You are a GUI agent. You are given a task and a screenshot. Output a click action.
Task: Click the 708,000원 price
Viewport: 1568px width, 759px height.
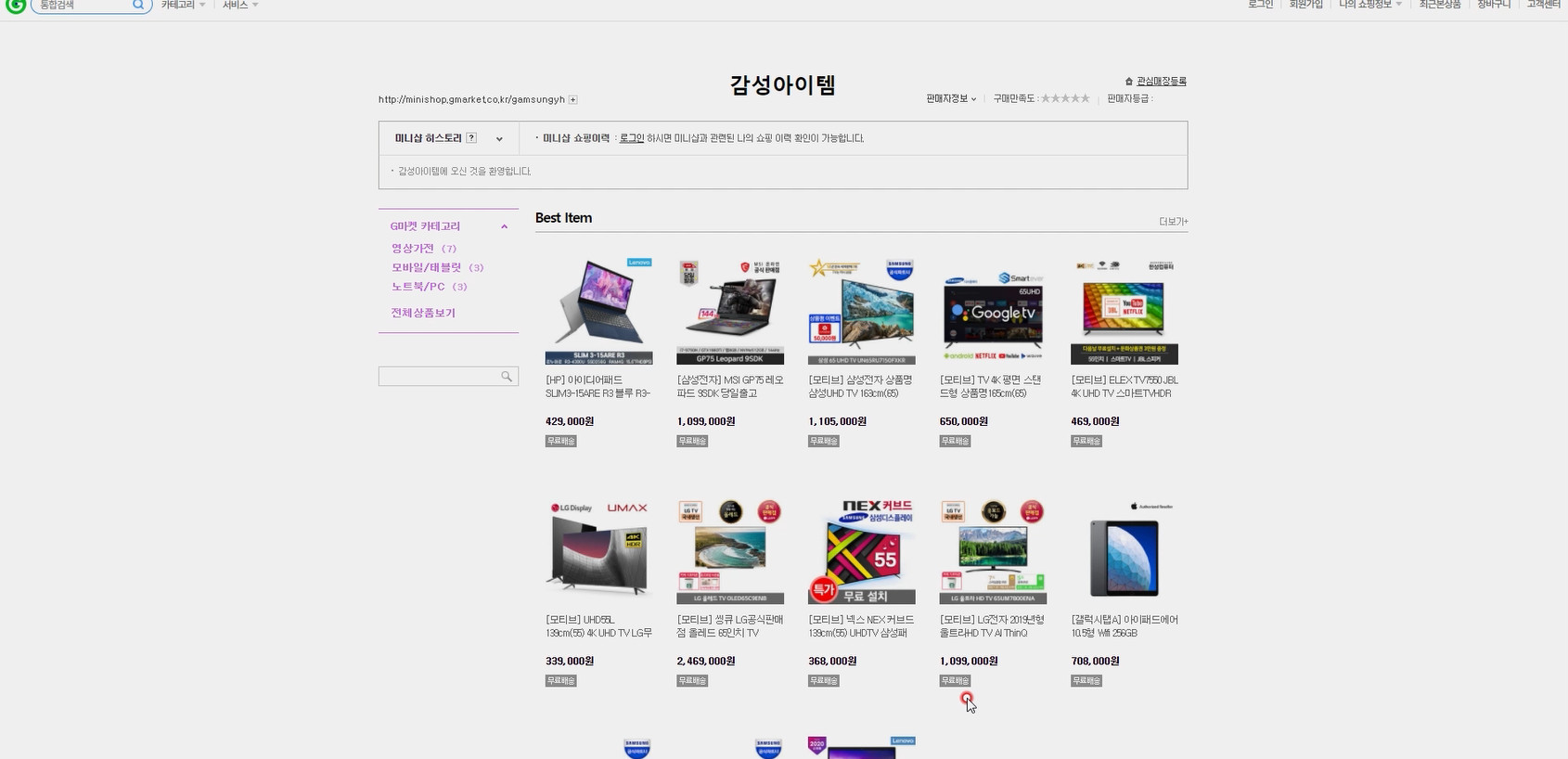click(x=1096, y=662)
